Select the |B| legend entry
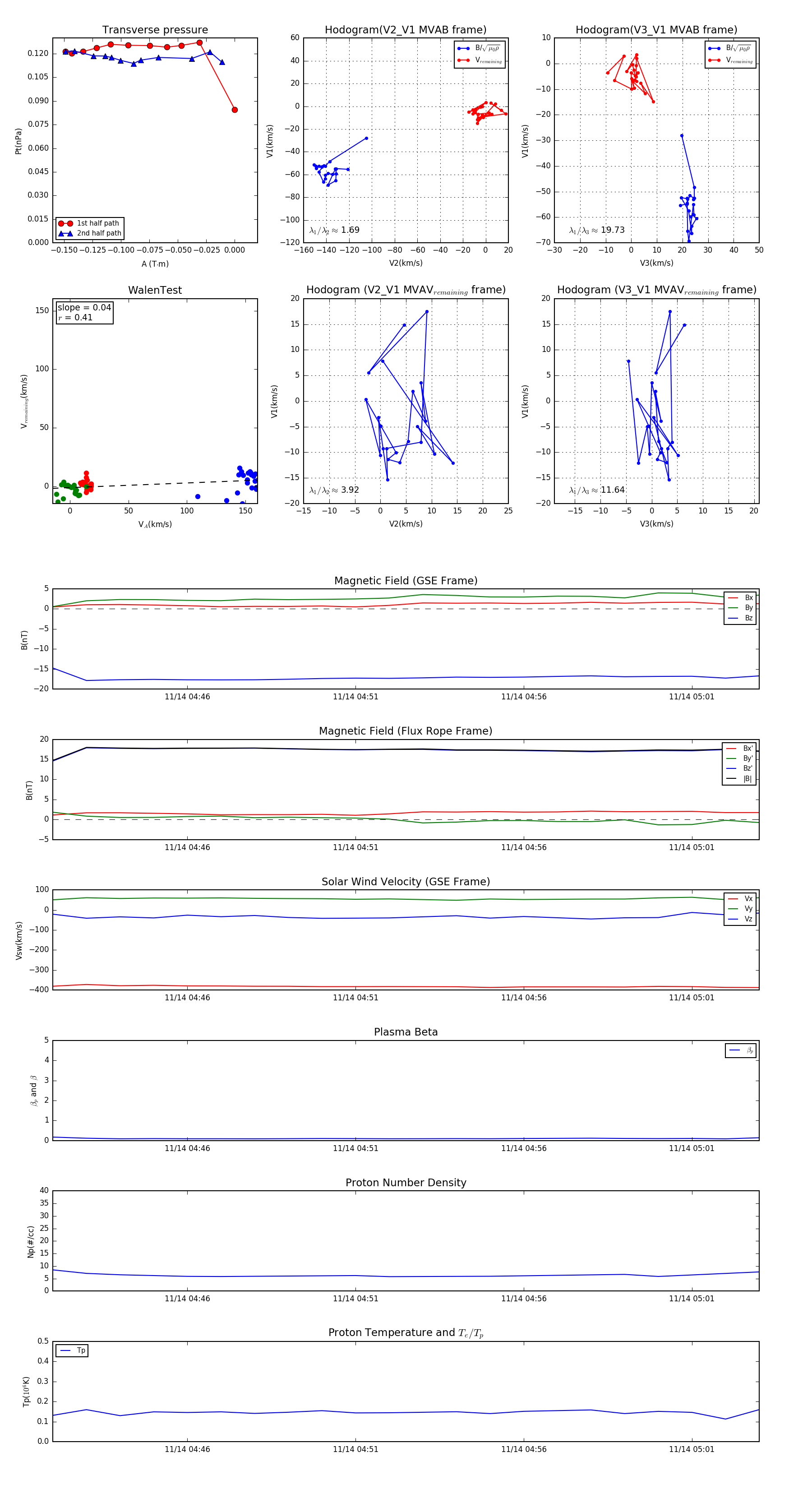 (740, 779)
